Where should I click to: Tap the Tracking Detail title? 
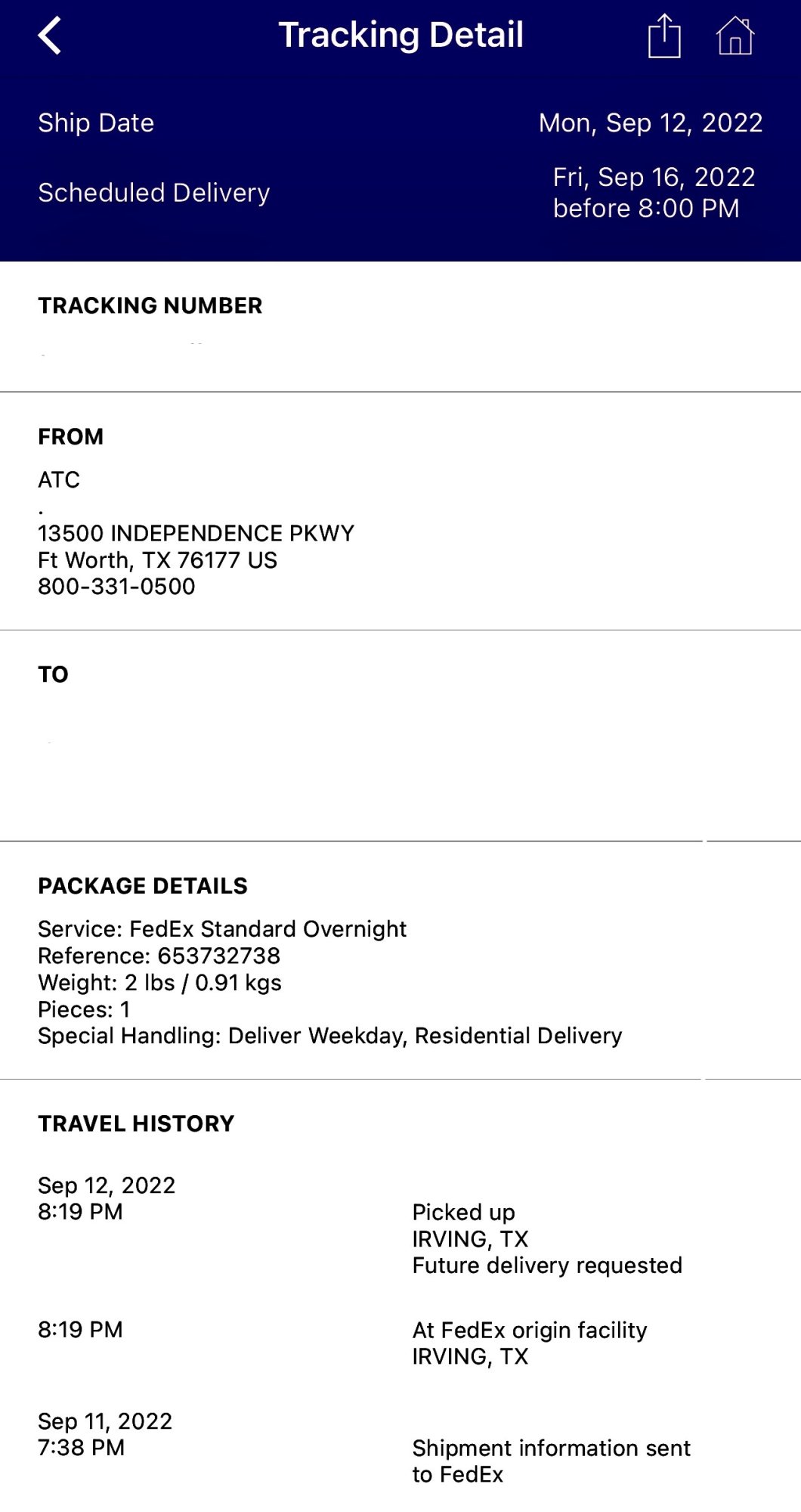pos(400,35)
